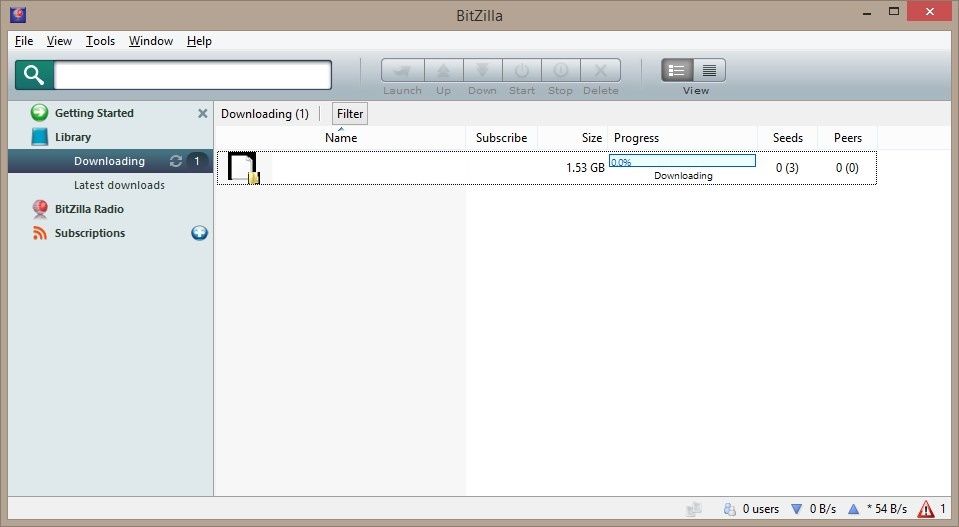Click the 0 B/s download speed
959x527 pixels.
[x=823, y=509]
